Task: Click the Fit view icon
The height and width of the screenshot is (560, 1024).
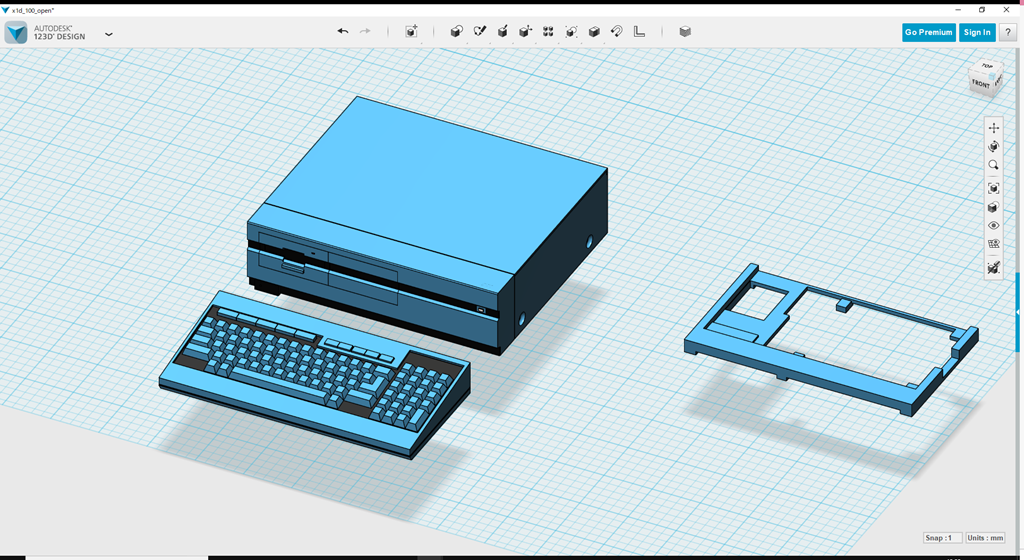Action: point(993,188)
